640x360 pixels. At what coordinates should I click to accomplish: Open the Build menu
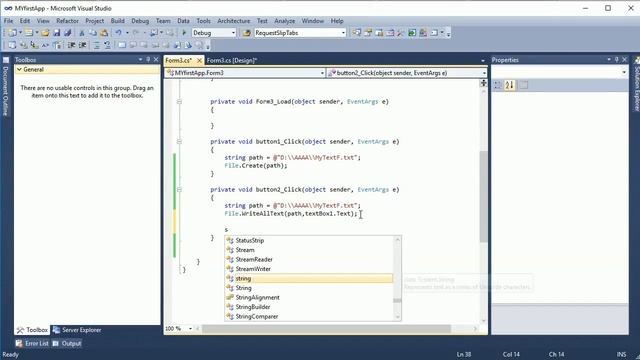coord(118,21)
